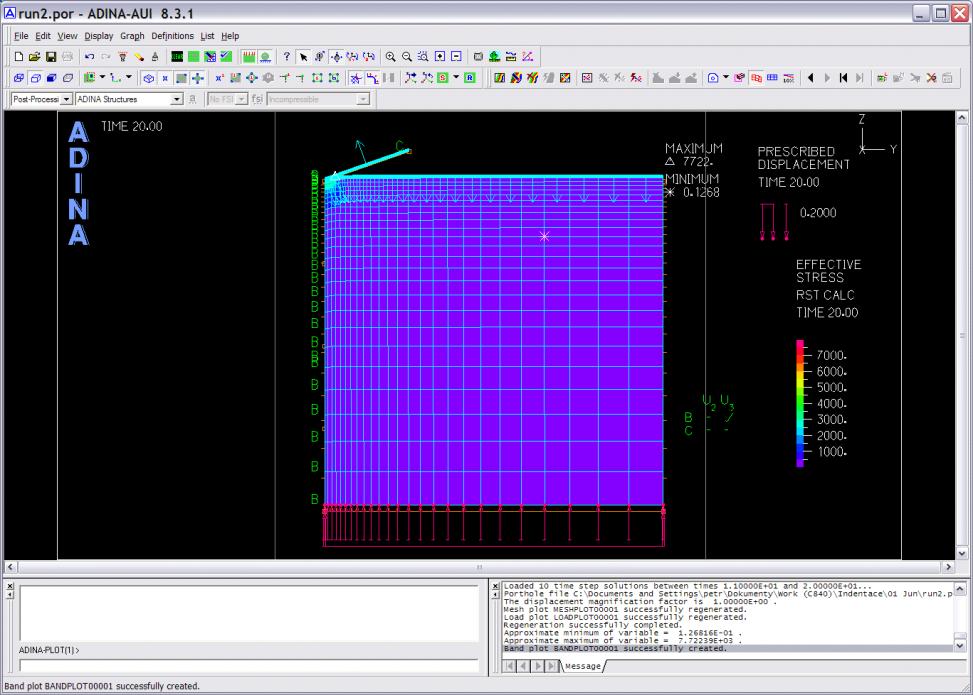Click the Zoom Out magnifier icon

pyautogui.click(x=407, y=56)
